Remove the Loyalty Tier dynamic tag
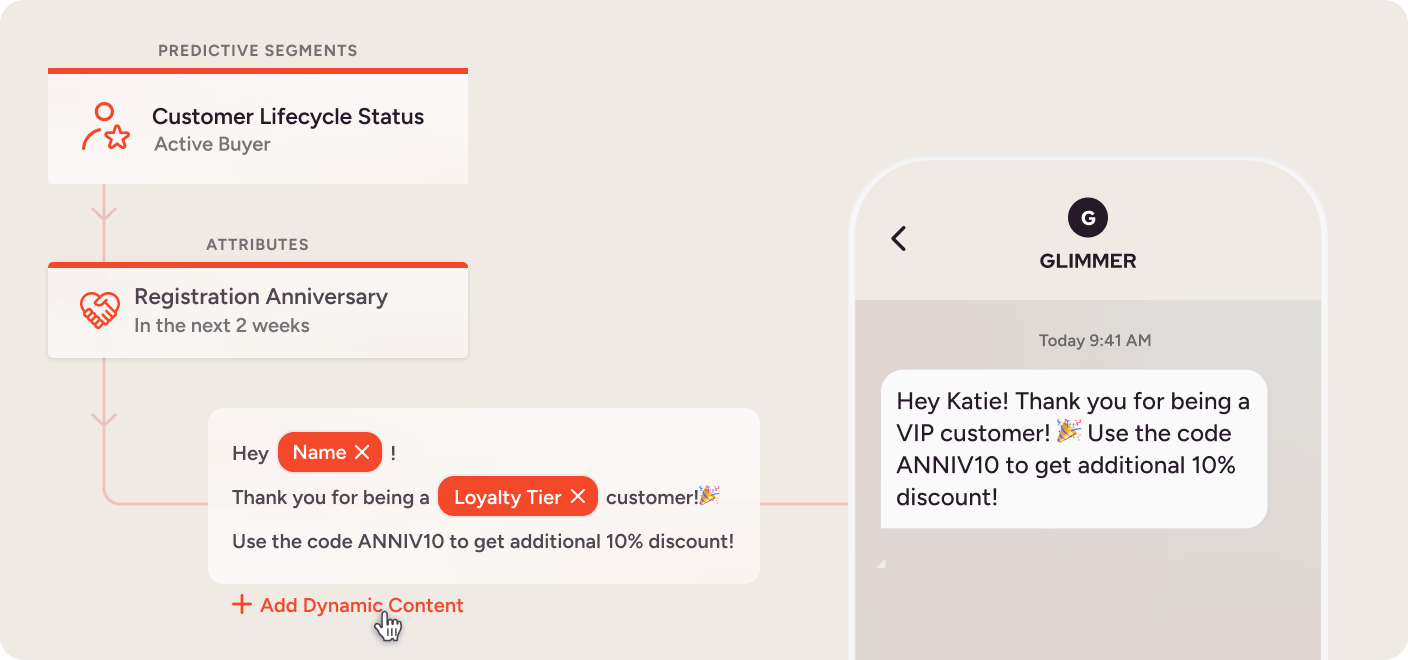1408x660 pixels. (577, 497)
